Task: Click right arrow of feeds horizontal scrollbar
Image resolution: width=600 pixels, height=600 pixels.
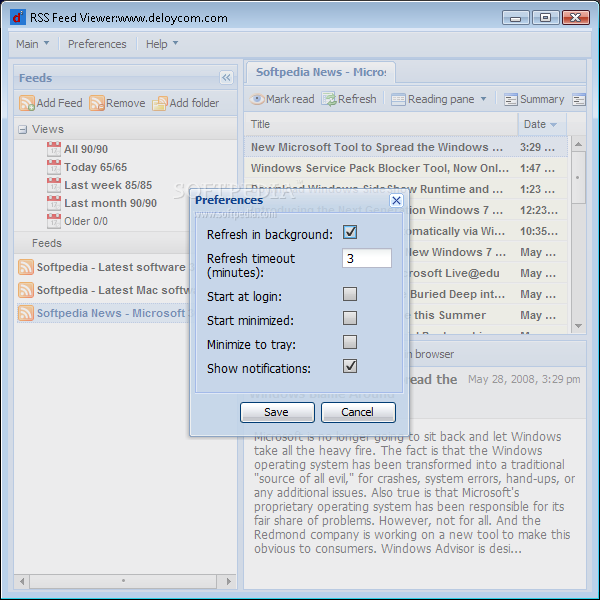Action: 228,581
